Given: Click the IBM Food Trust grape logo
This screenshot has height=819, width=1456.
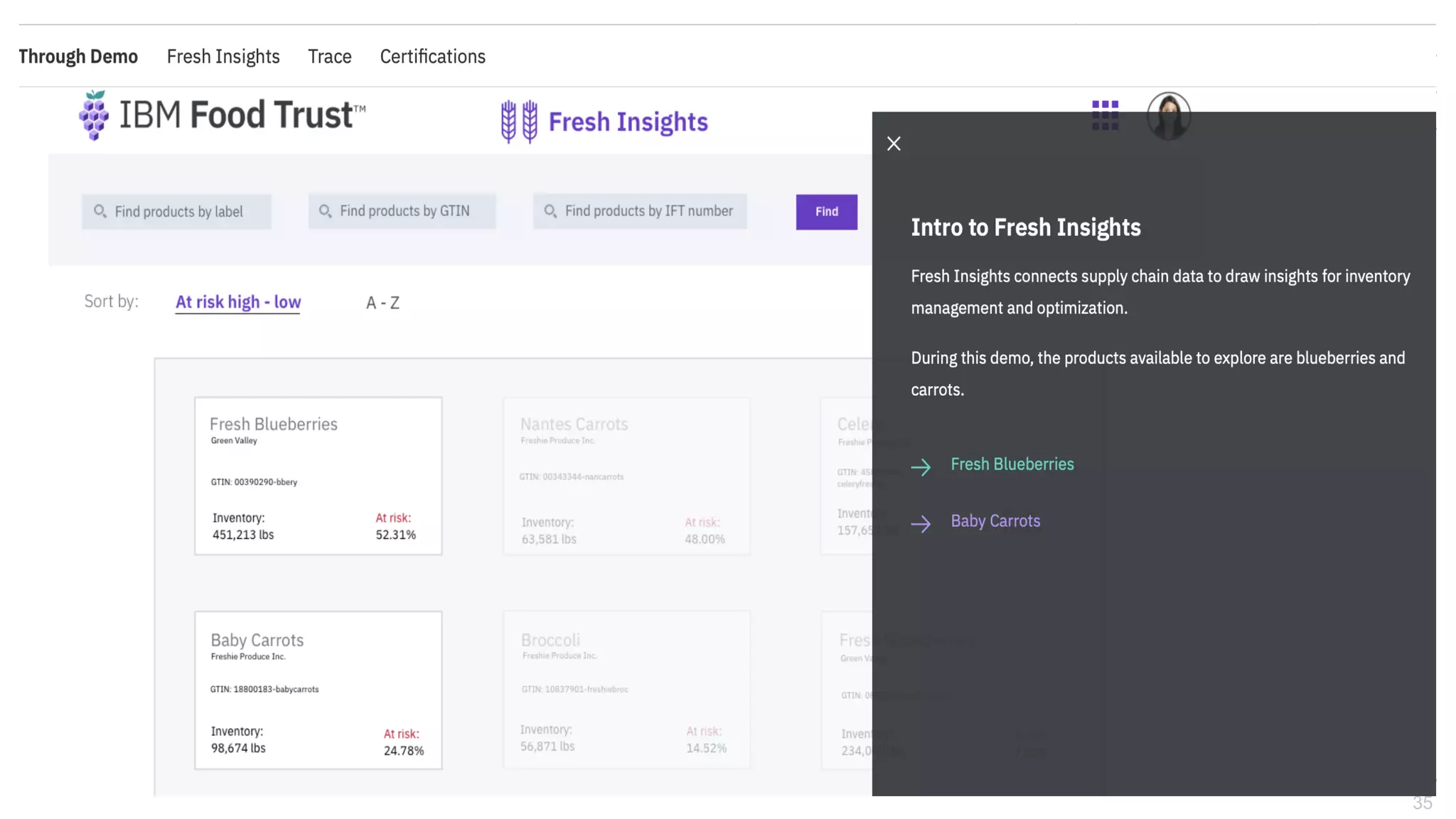Looking at the screenshot, I should (x=94, y=115).
